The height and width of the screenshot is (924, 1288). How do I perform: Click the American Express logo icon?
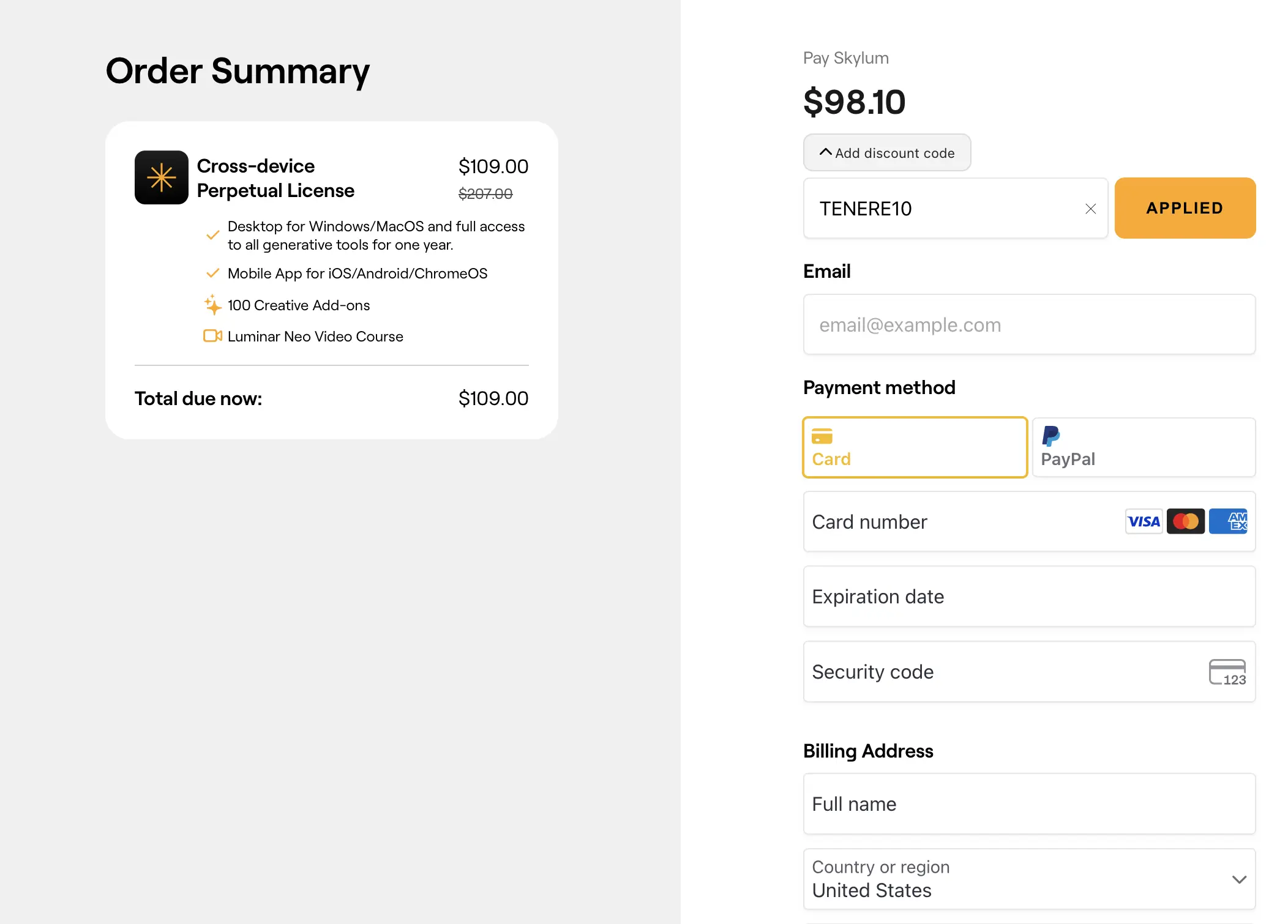coord(1228,521)
